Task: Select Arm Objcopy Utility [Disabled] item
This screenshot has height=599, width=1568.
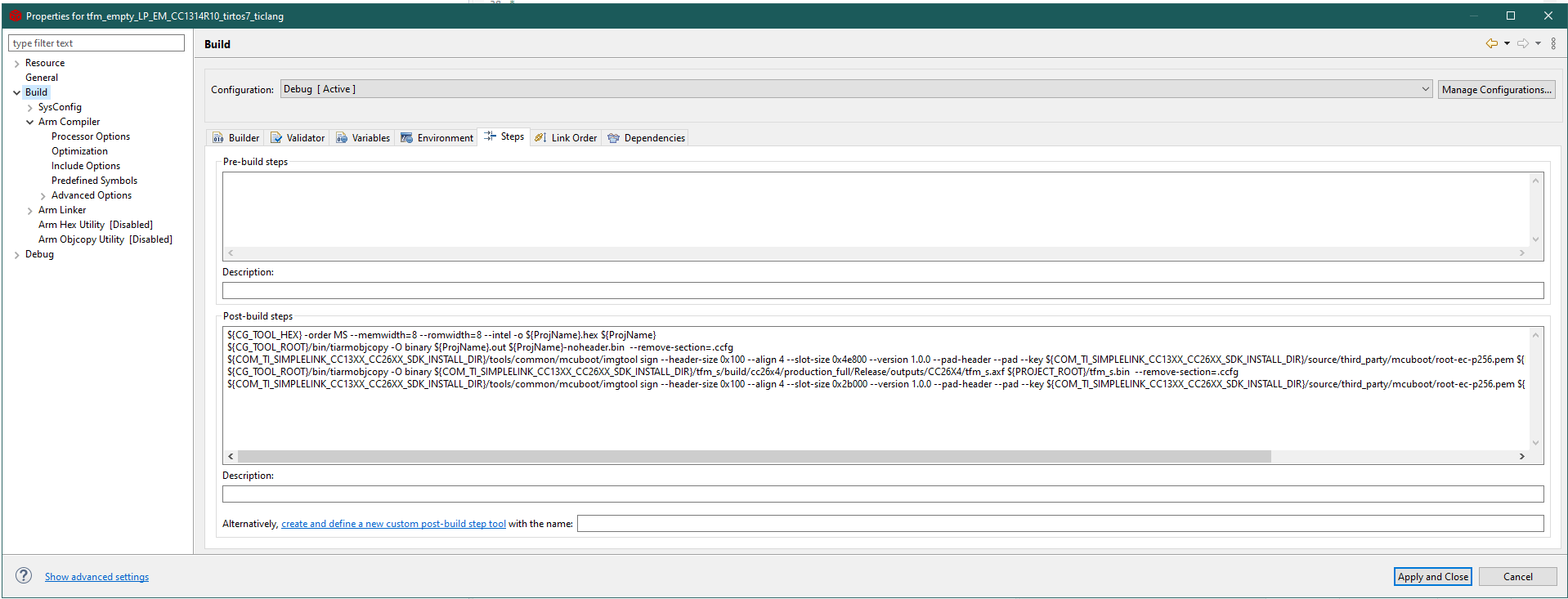Action: [105, 239]
